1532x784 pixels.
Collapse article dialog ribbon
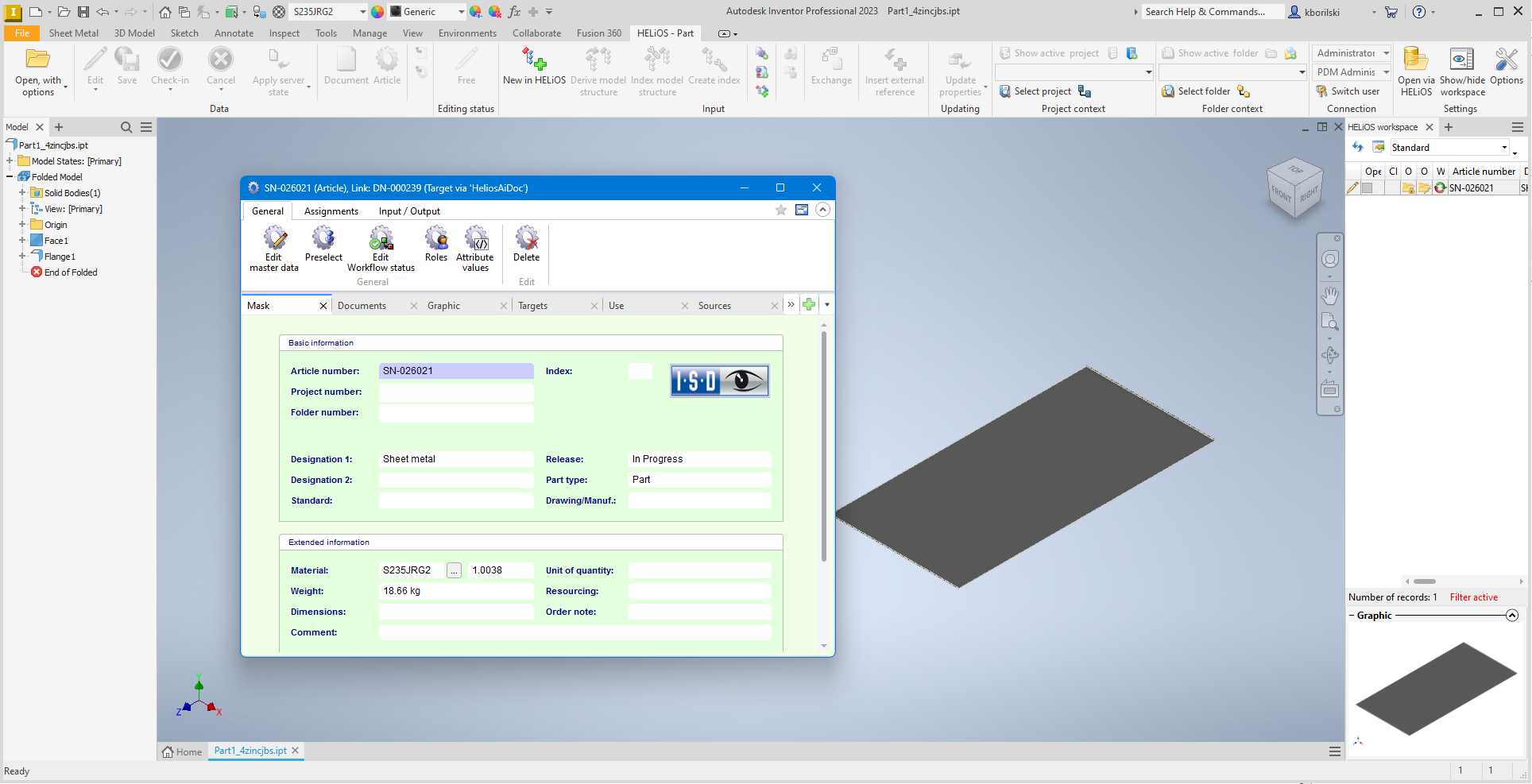[823, 210]
